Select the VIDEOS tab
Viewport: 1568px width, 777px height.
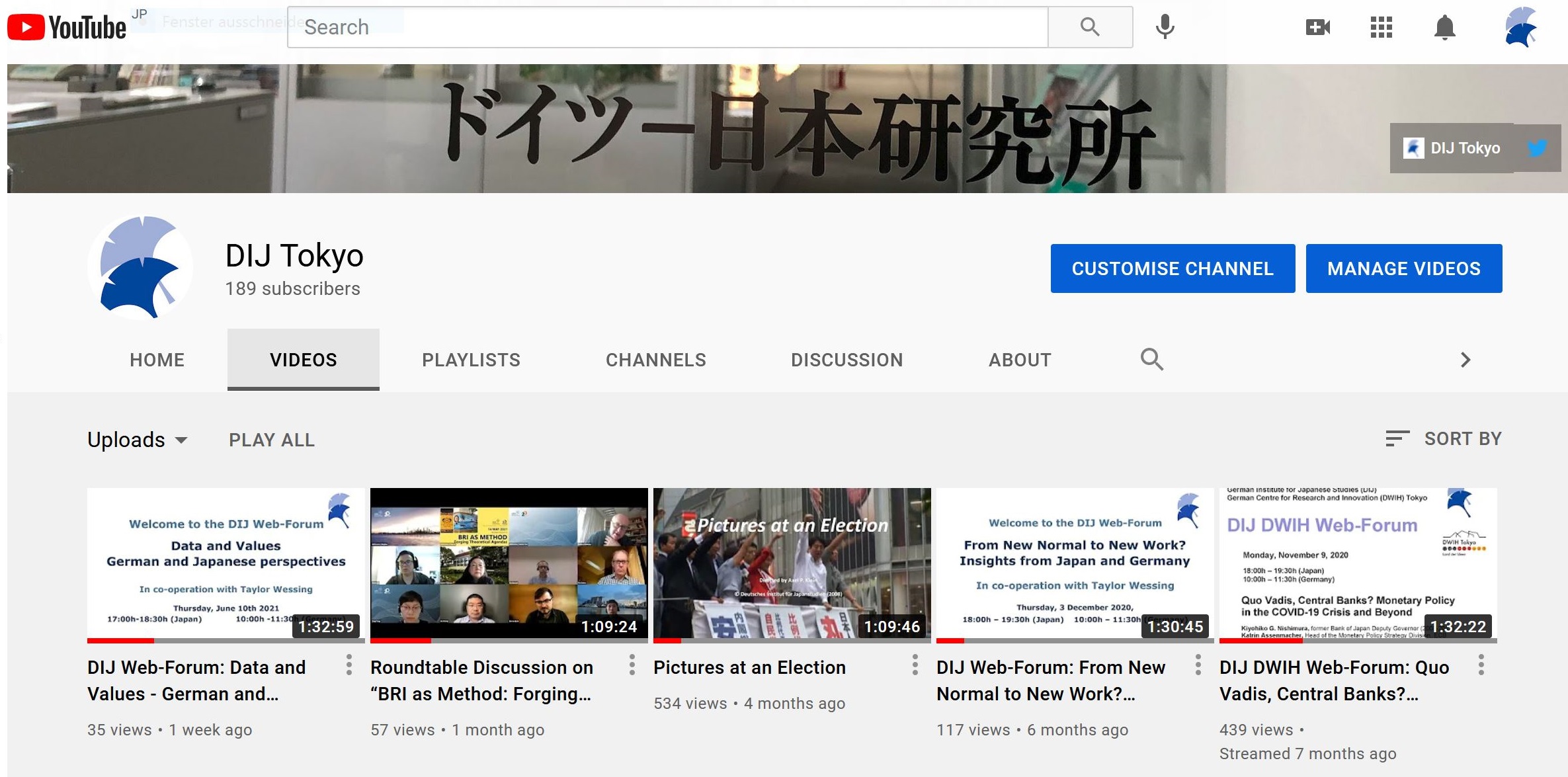(304, 360)
